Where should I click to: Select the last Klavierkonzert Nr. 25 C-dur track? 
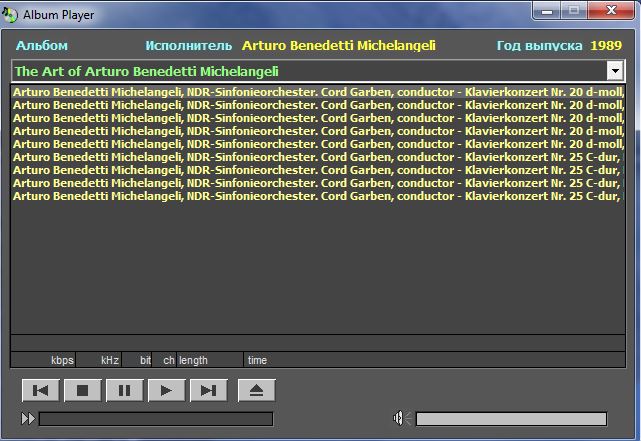318,196
